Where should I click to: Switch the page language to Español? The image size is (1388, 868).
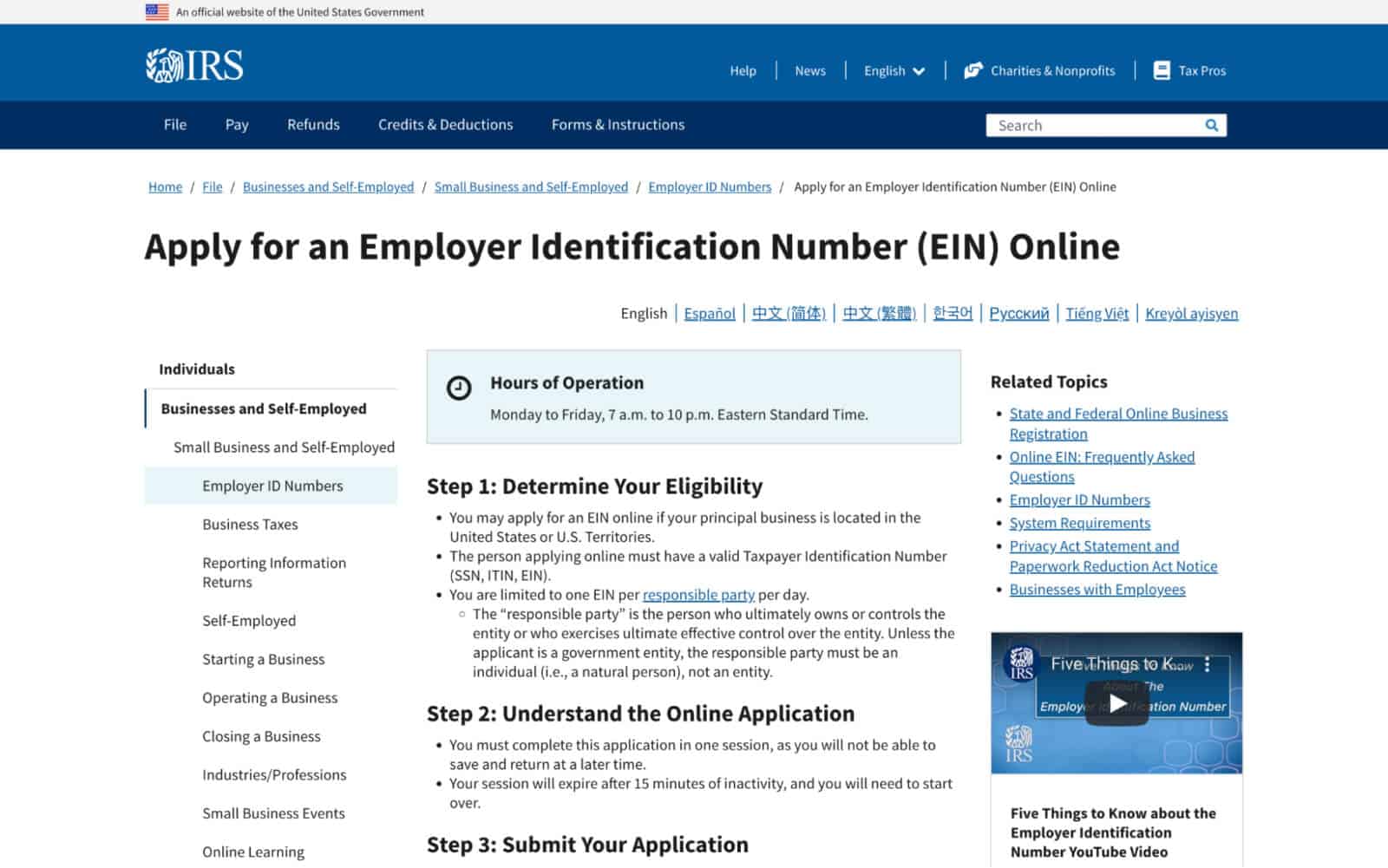point(709,313)
